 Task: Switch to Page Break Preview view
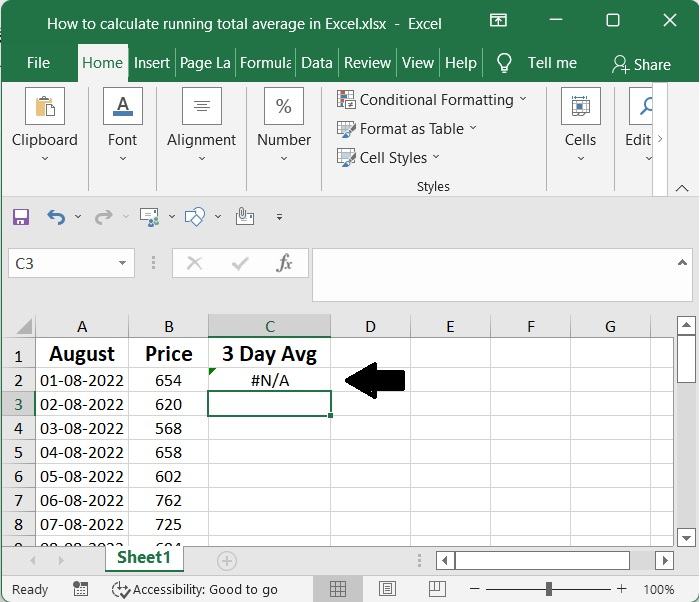[436, 589]
